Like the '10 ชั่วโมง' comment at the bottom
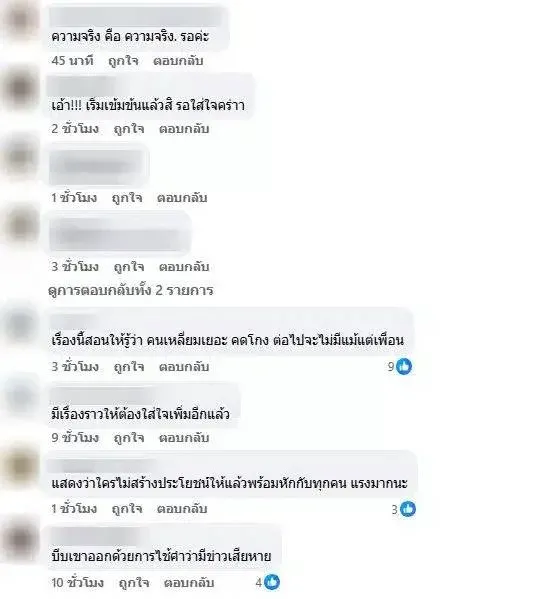 134,583
